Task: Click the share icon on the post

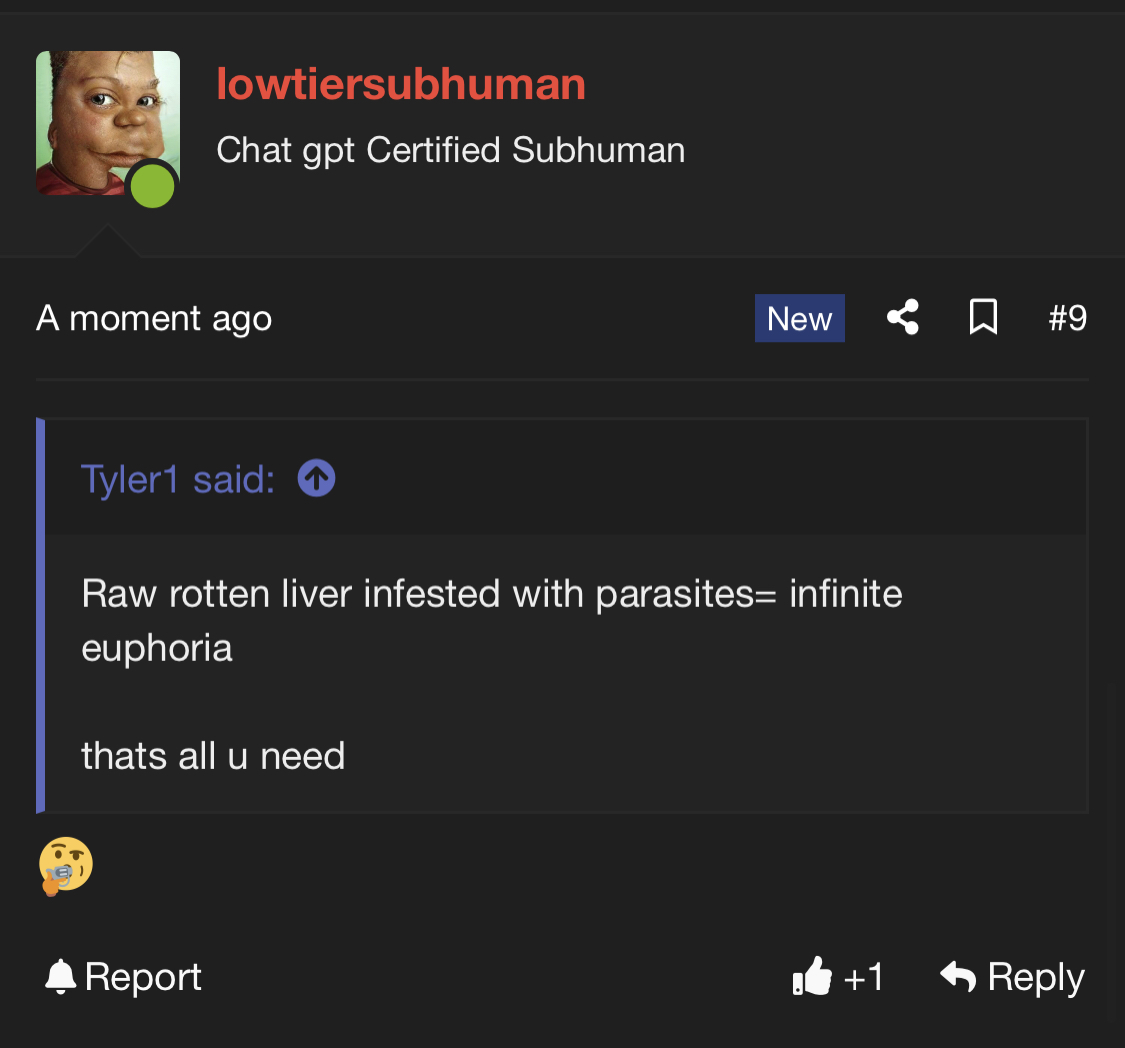Action: (903, 318)
